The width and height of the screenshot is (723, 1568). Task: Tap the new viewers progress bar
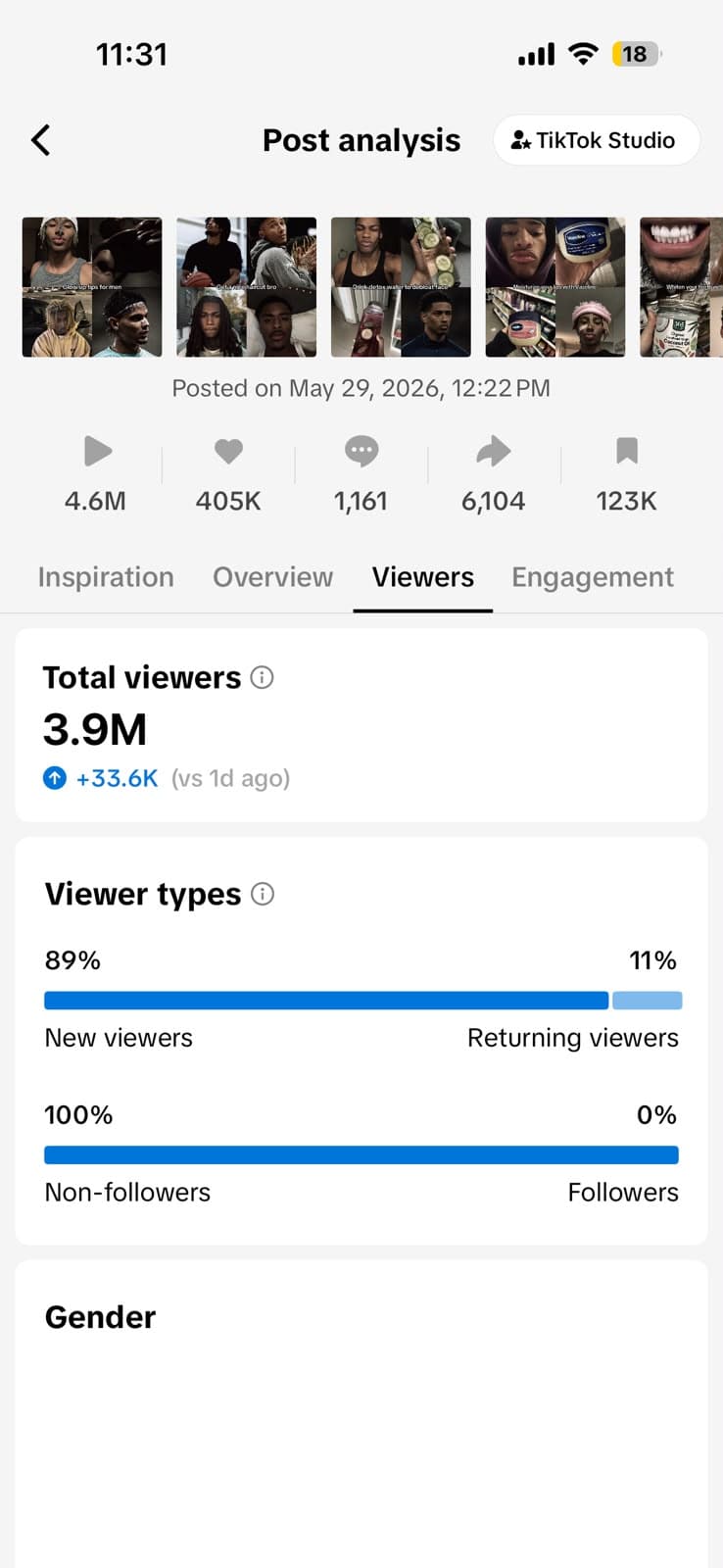(x=326, y=1001)
